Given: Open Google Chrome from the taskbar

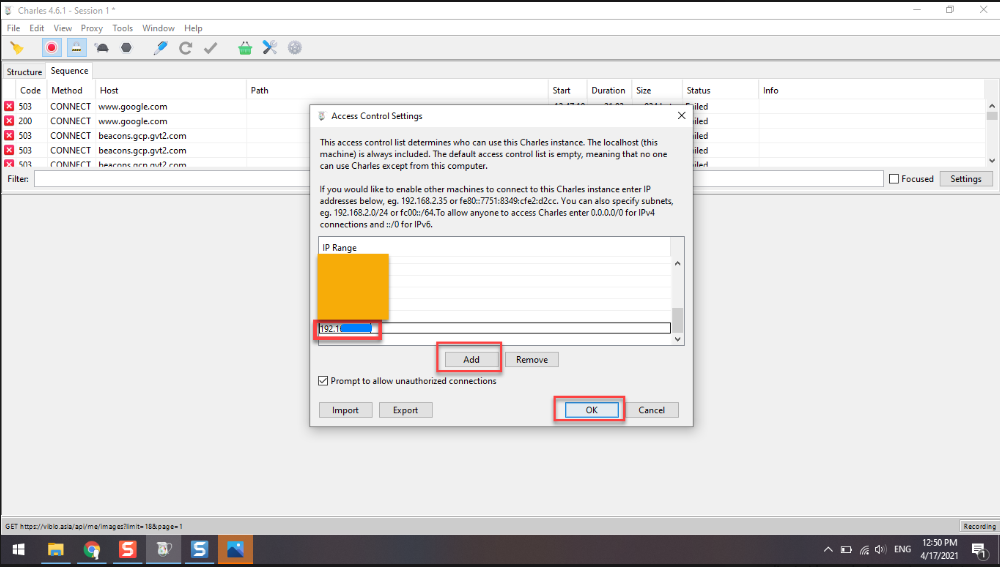Looking at the screenshot, I should 92,550.
